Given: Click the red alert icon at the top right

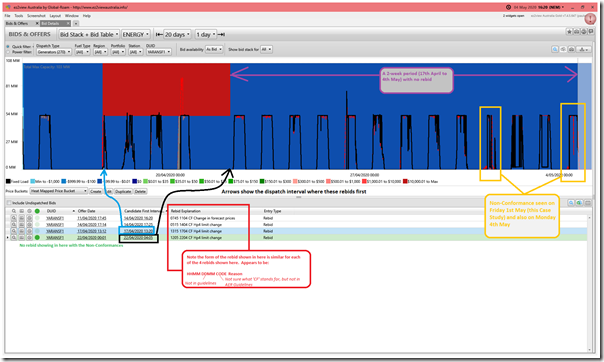Looking at the screenshot, I should [590, 19].
